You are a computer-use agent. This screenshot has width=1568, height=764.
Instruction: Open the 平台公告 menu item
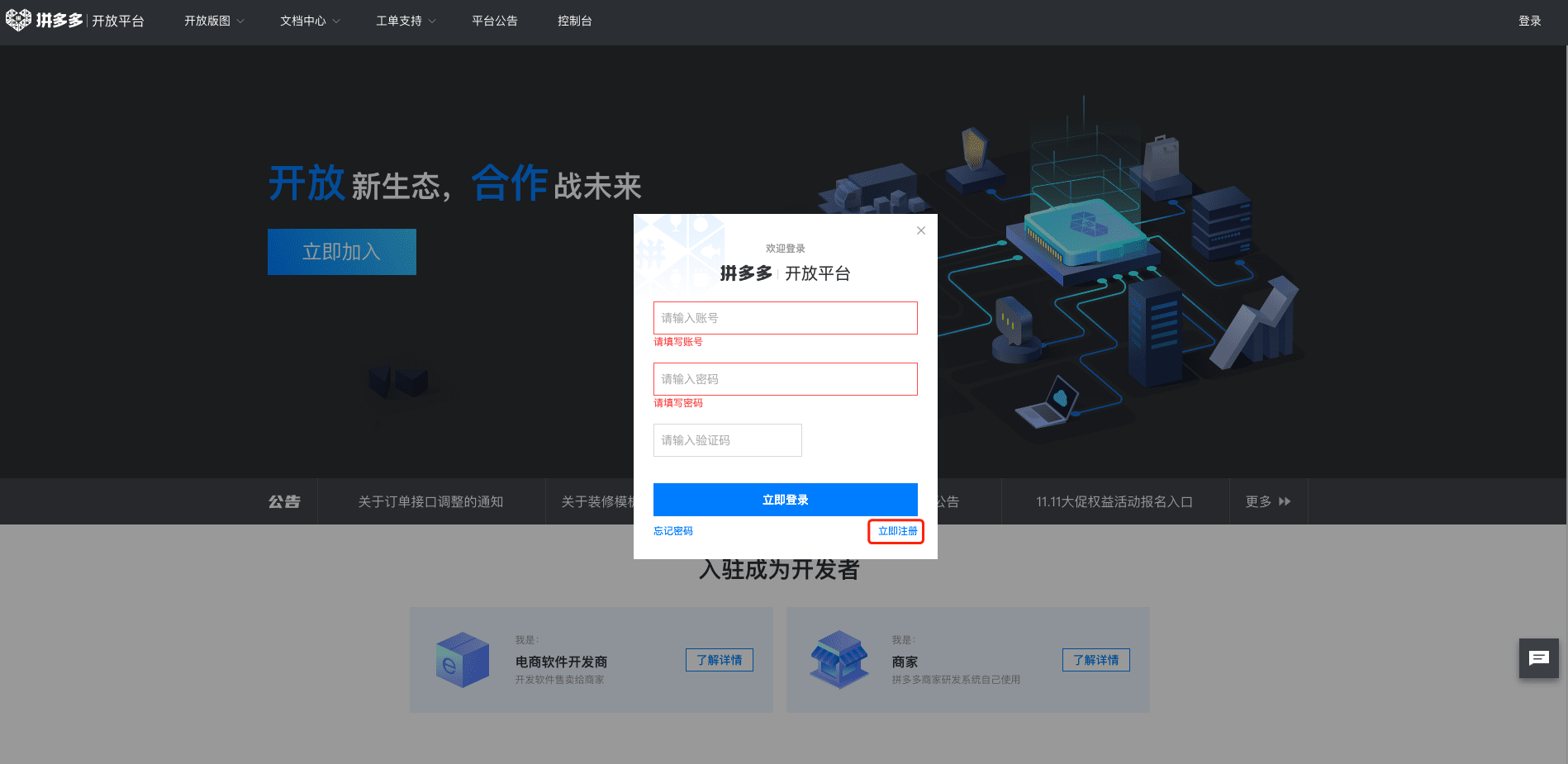[x=494, y=21]
